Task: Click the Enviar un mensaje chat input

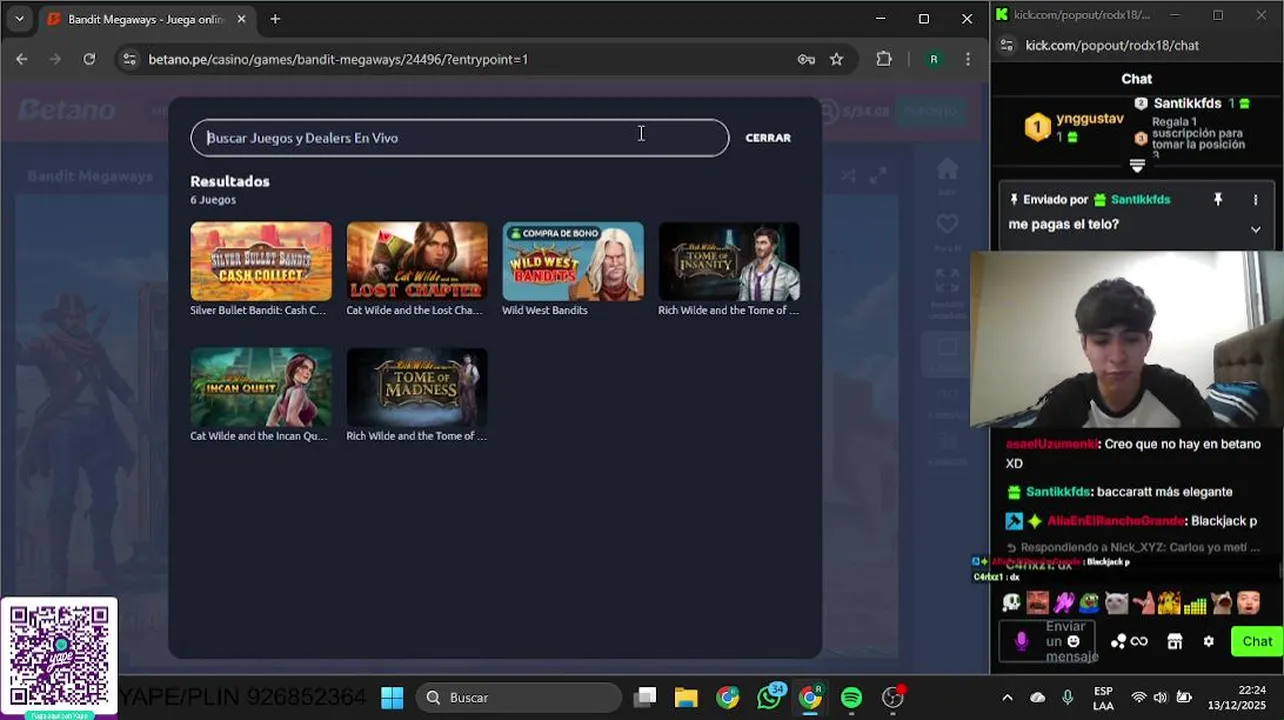Action: (1047, 642)
